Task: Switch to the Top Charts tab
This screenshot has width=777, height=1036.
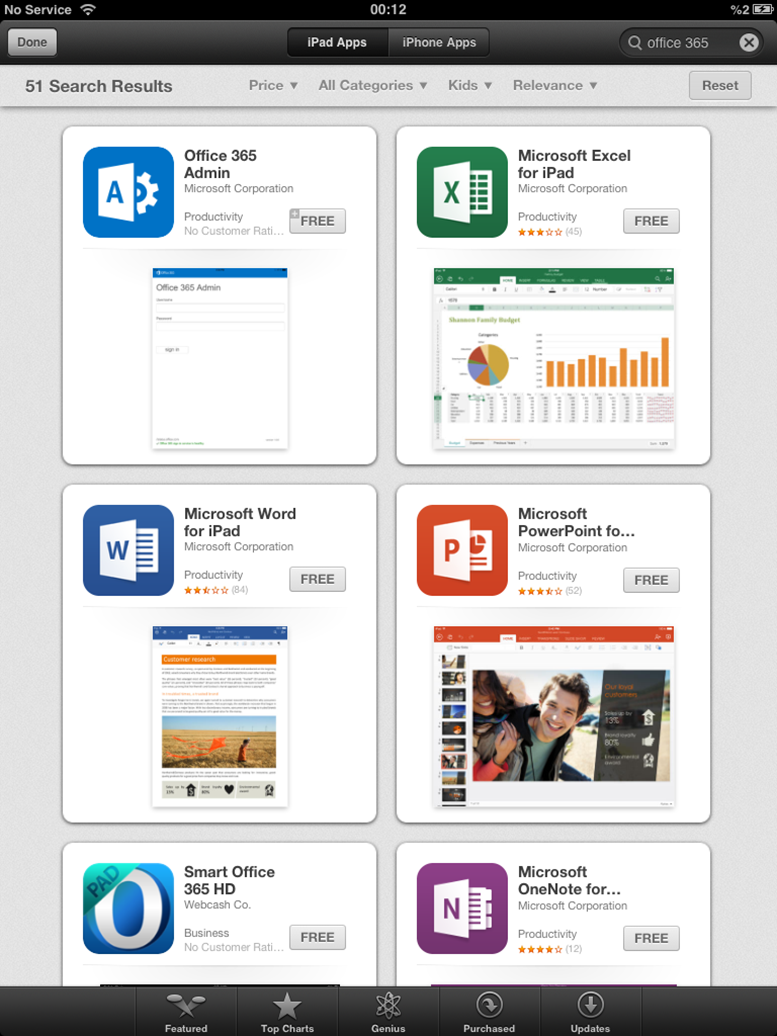Action: (287, 1012)
